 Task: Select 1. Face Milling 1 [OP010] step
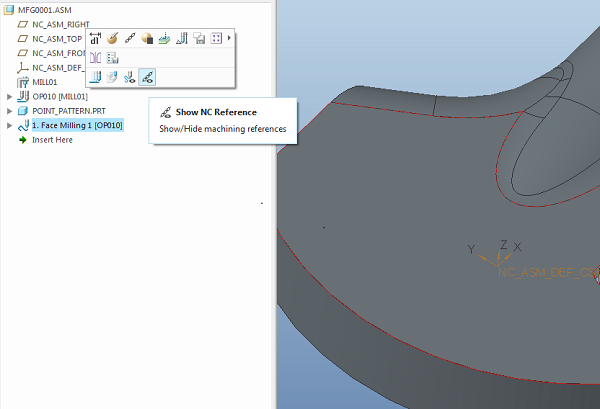(76, 125)
